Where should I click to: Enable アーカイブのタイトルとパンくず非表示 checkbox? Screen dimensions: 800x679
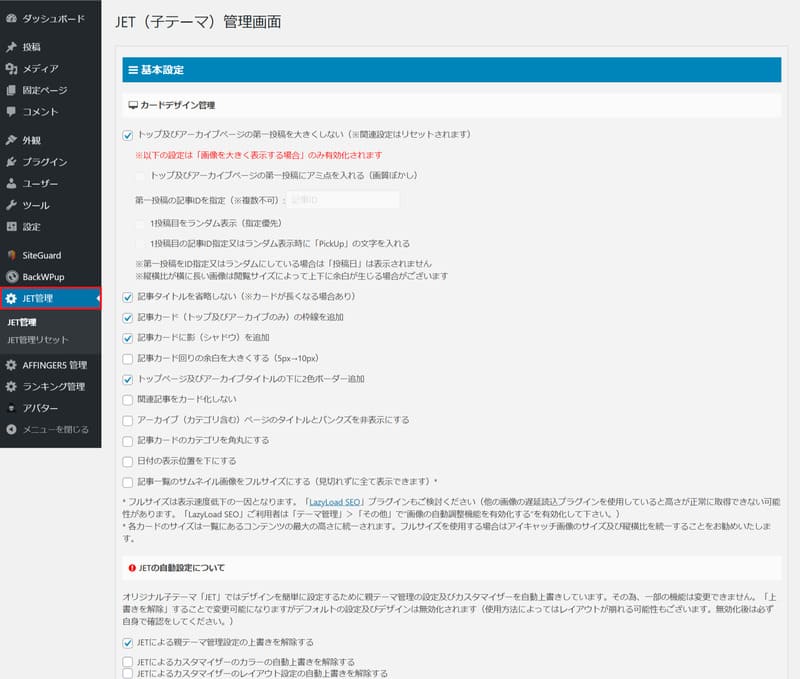click(128, 420)
